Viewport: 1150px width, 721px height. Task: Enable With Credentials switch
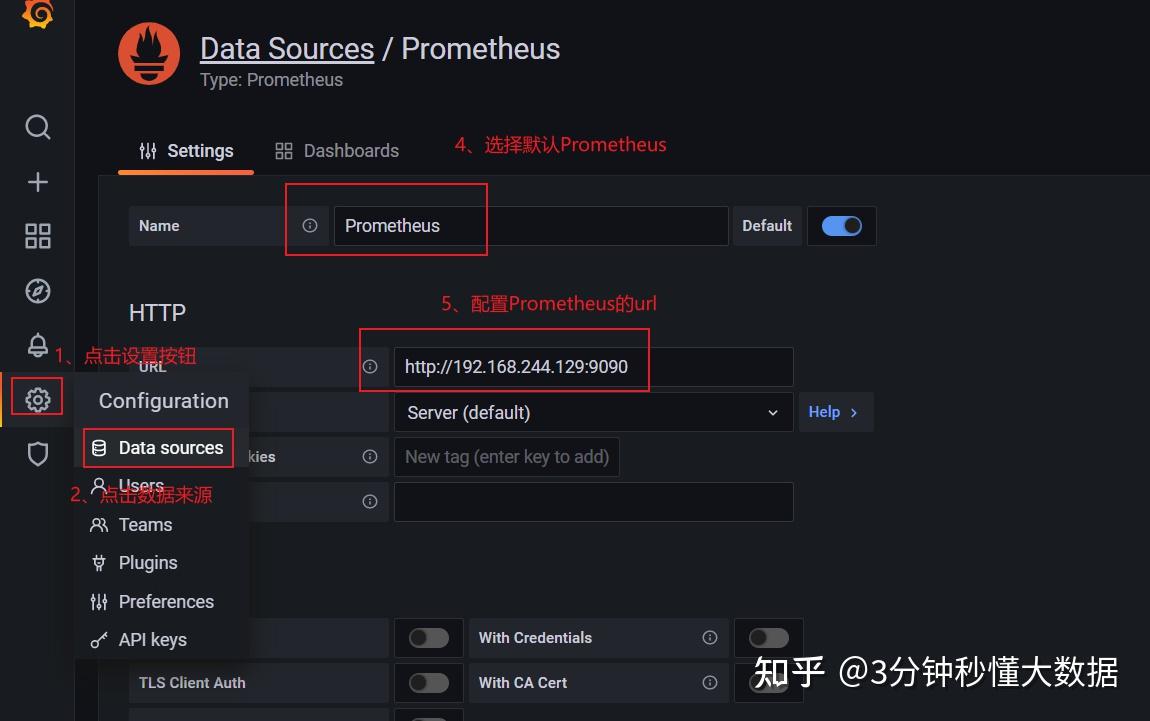(x=768, y=637)
